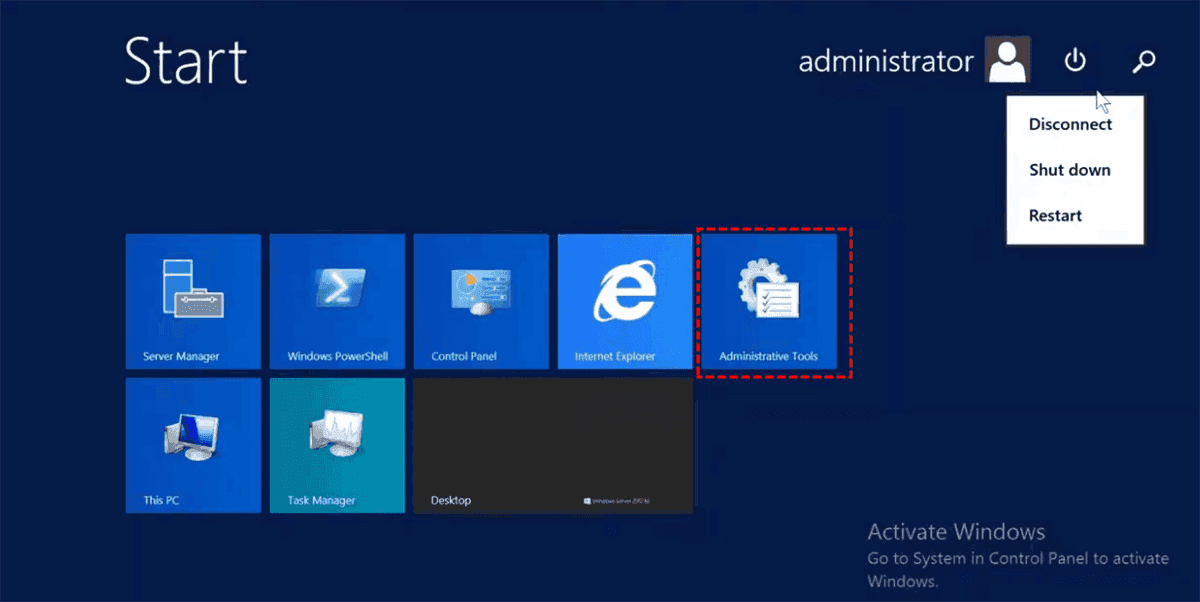
Task: Launch the Internet Explorer tile
Action: click(x=625, y=301)
